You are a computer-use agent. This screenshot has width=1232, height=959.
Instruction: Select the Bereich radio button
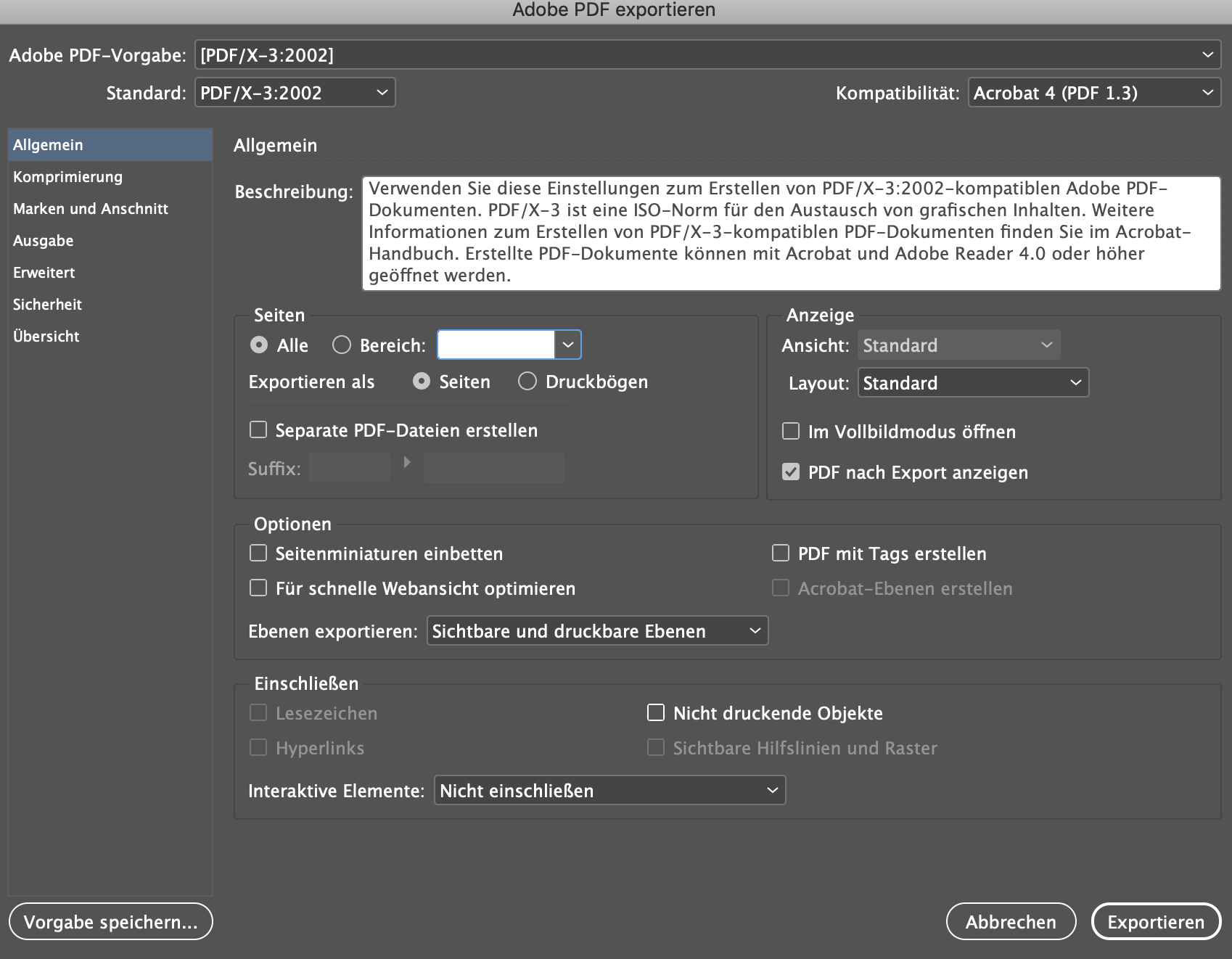tap(342, 345)
